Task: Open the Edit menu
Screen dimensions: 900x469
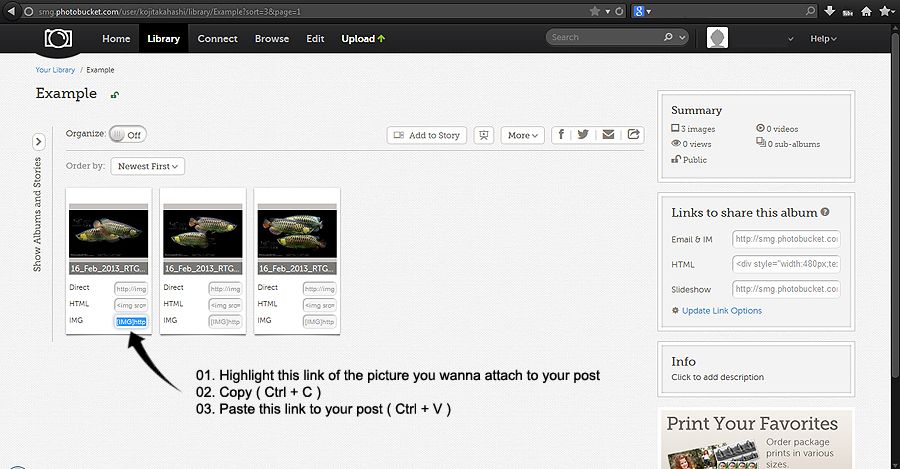Action: (x=315, y=38)
